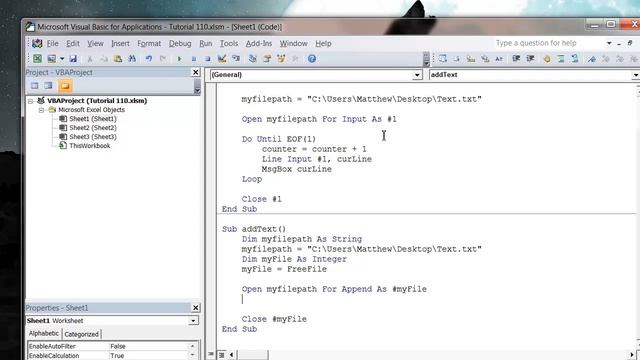Click the Paste clipboard icon
The width and height of the screenshot is (640, 360).
pyautogui.click(x=118, y=59)
